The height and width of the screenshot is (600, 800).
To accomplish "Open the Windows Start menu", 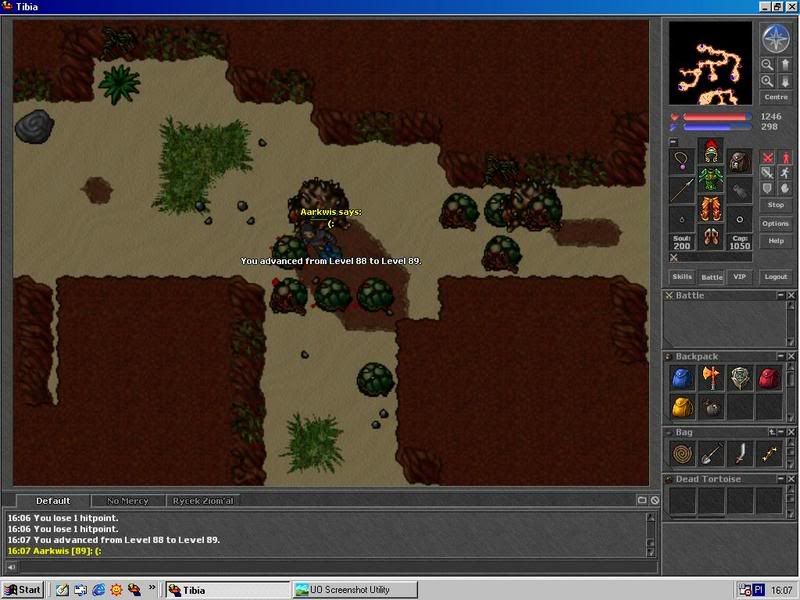I will pos(22,590).
